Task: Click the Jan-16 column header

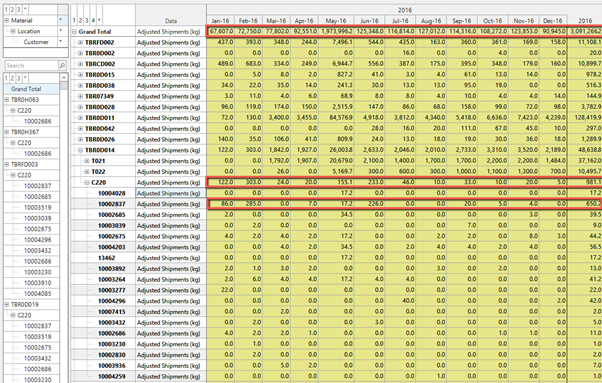Action: (x=220, y=21)
